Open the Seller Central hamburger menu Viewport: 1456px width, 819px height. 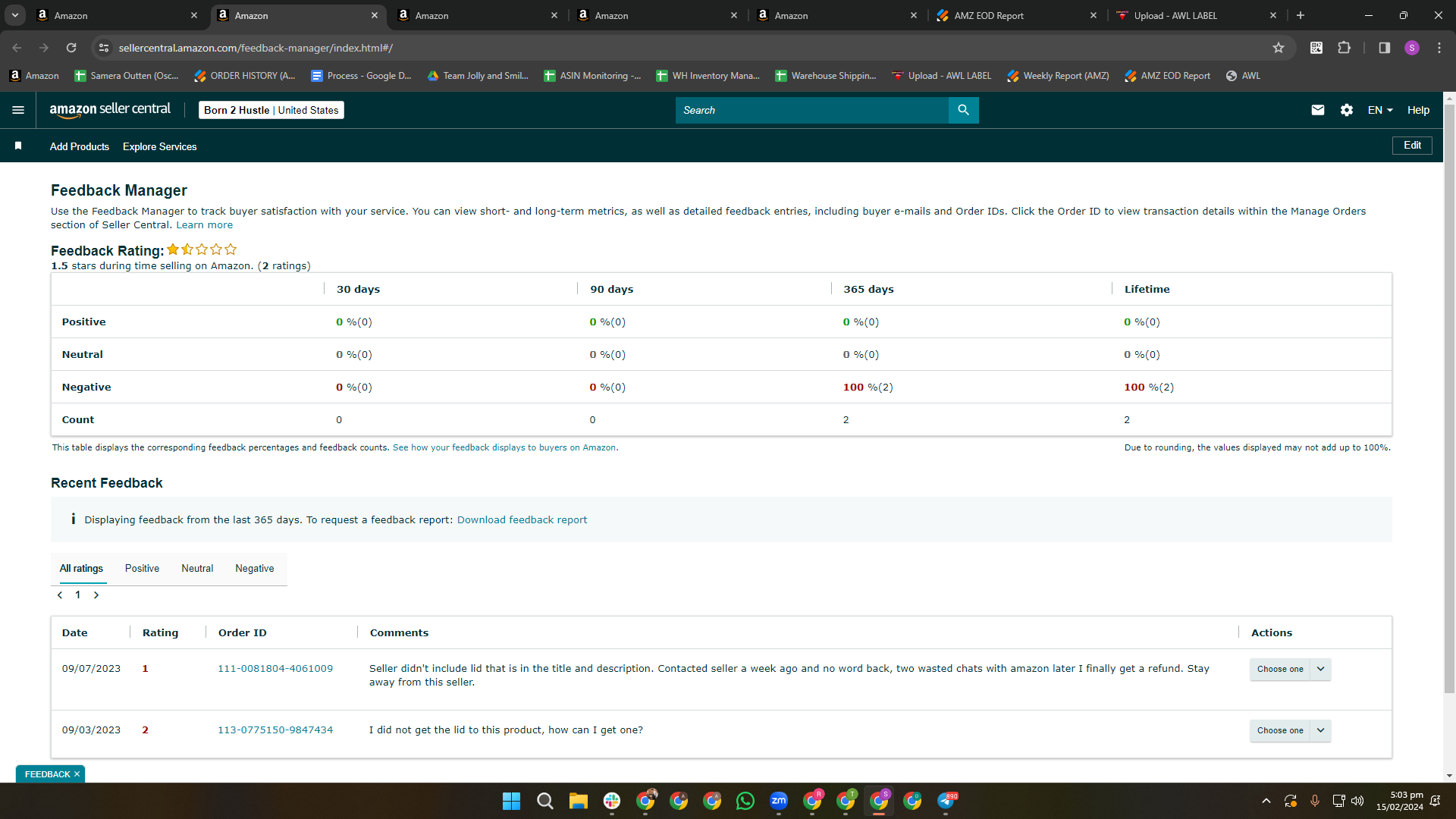click(x=18, y=110)
